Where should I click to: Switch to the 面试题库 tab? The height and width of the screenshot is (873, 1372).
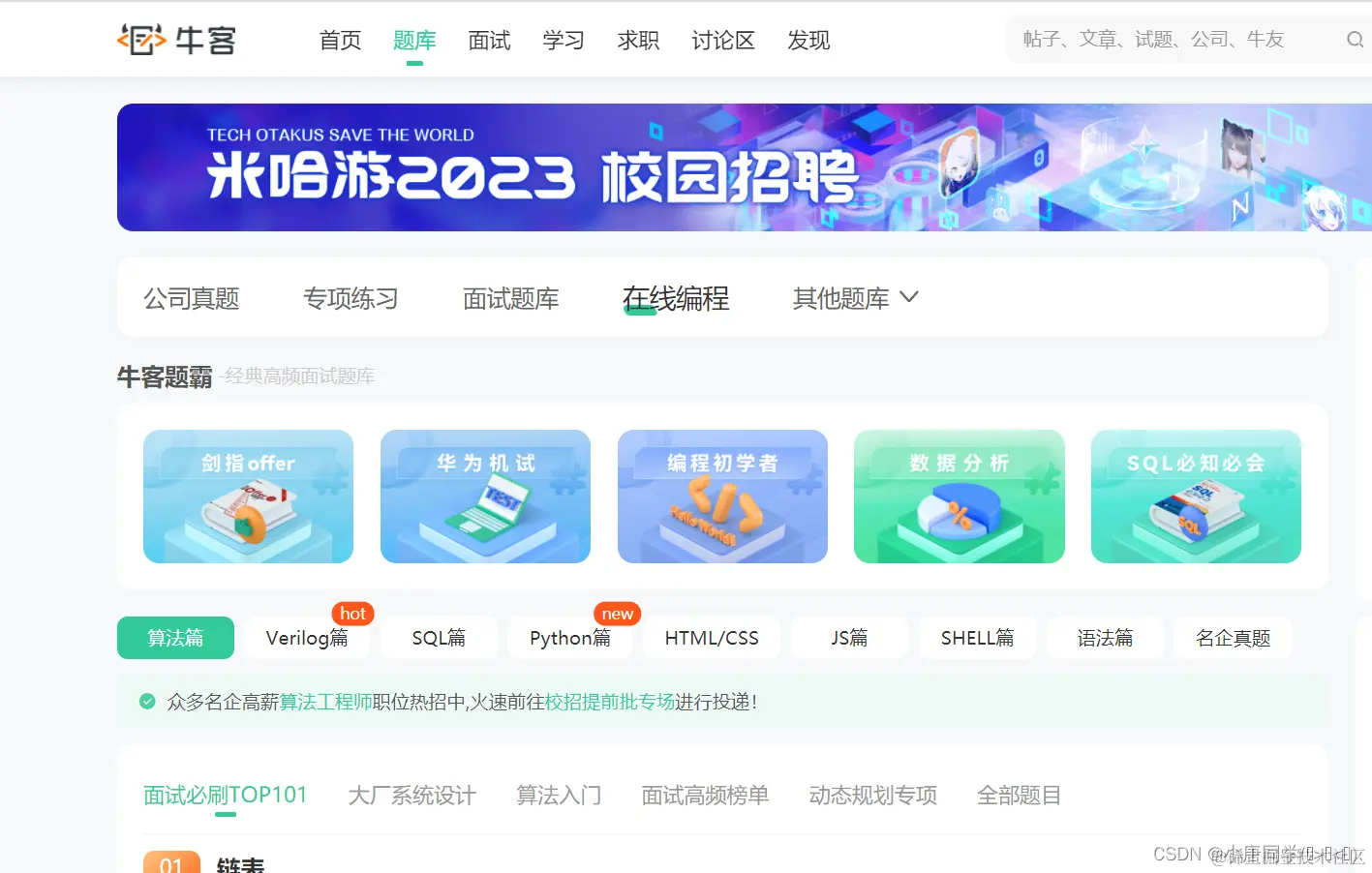(511, 299)
